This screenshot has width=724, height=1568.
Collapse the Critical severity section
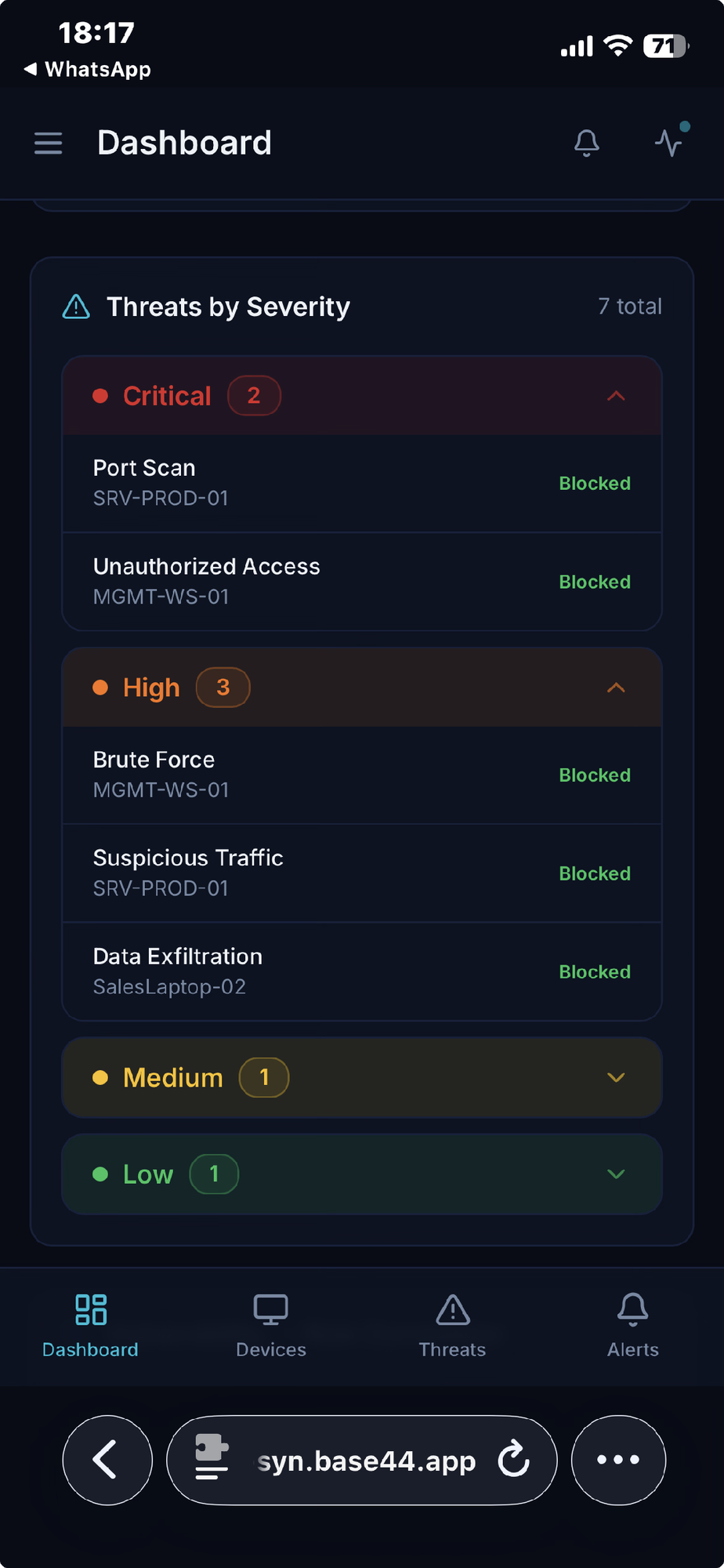coord(616,396)
